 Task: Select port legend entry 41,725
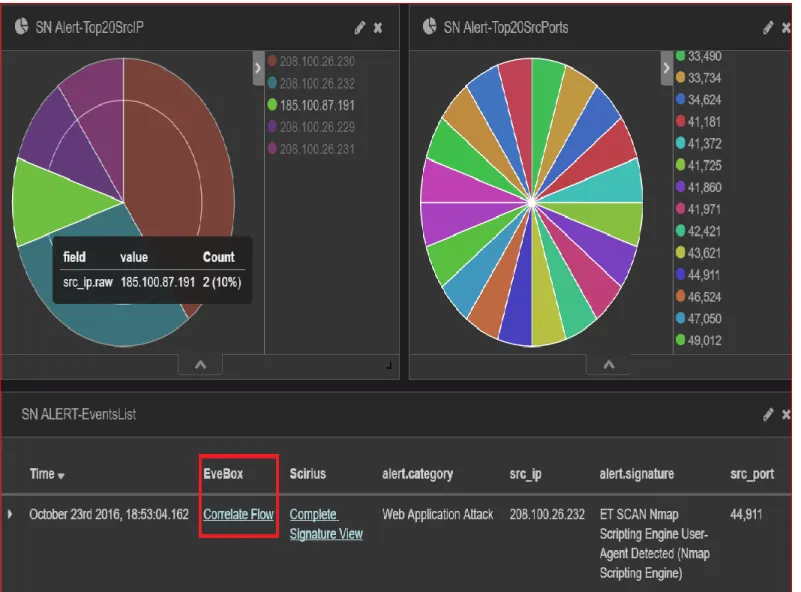(698, 165)
